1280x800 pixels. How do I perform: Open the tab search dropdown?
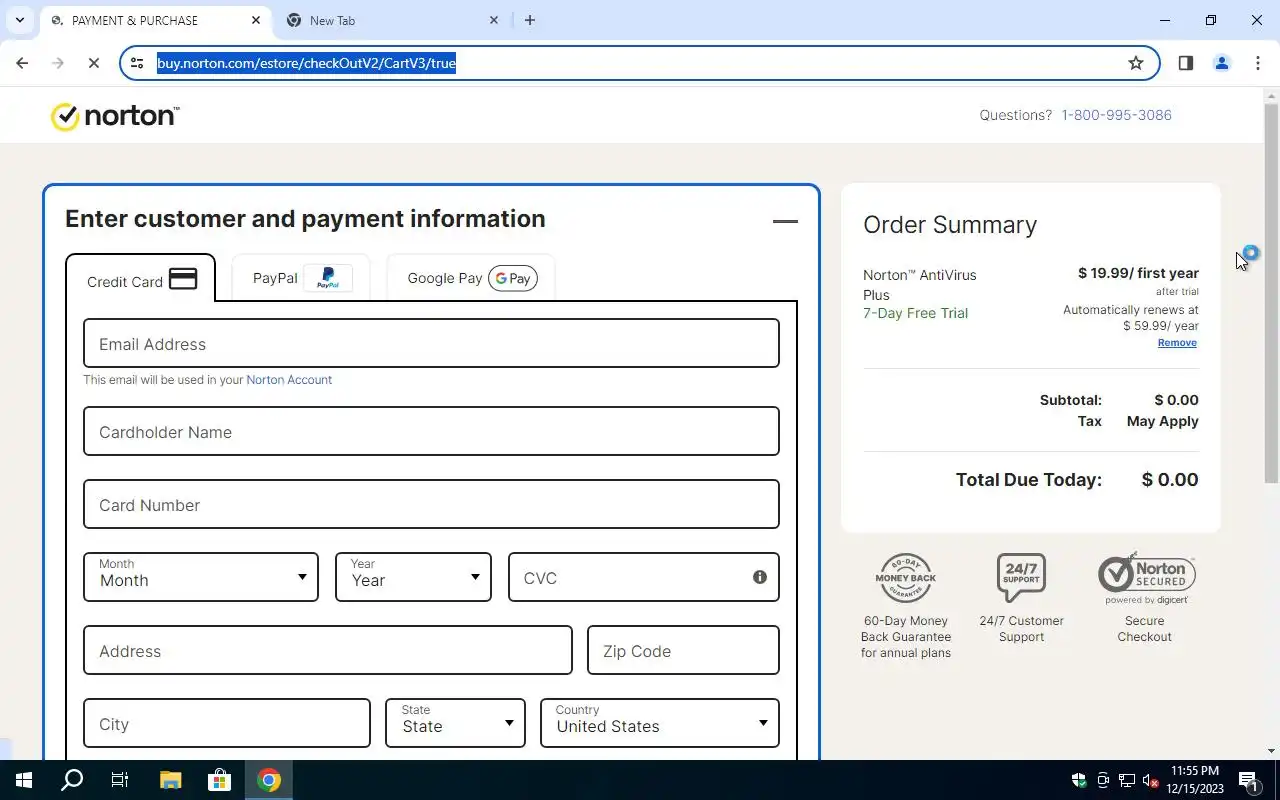19,20
